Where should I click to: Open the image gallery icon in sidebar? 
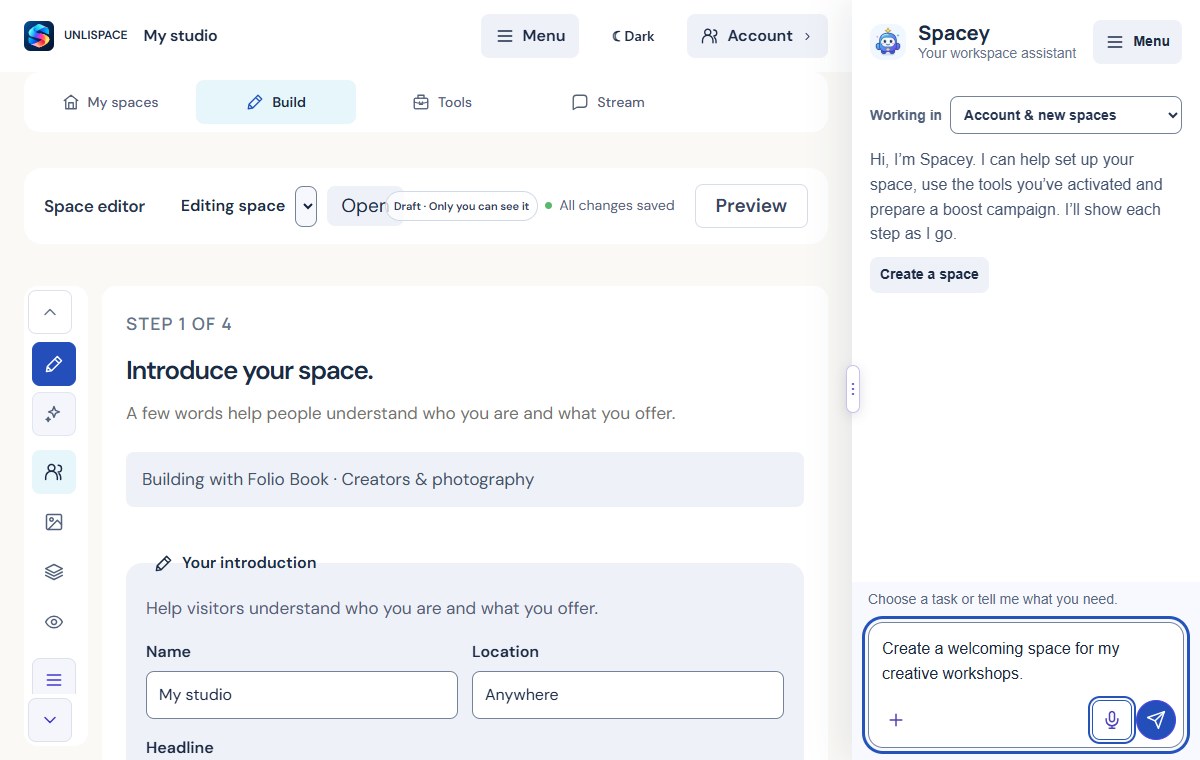point(54,522)
